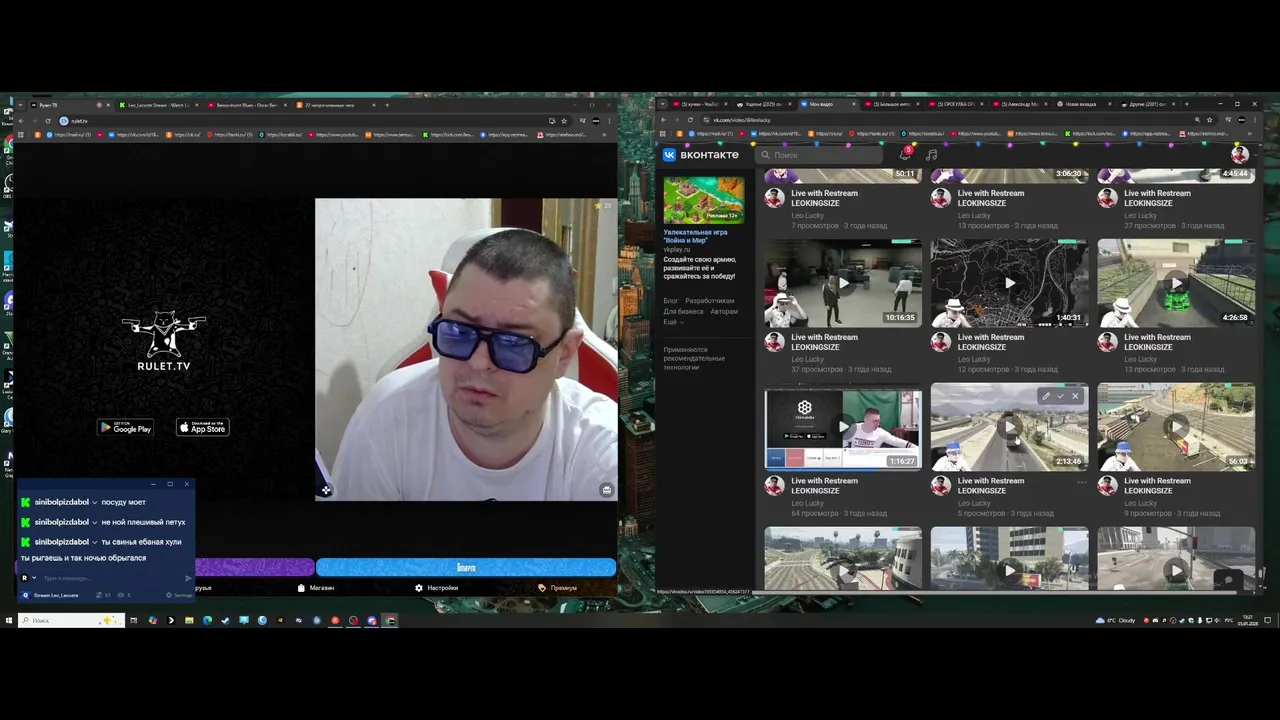Expand Ещё dropdown in VK sidebar
Screen dimensions: 1280x720
point(672,322)
